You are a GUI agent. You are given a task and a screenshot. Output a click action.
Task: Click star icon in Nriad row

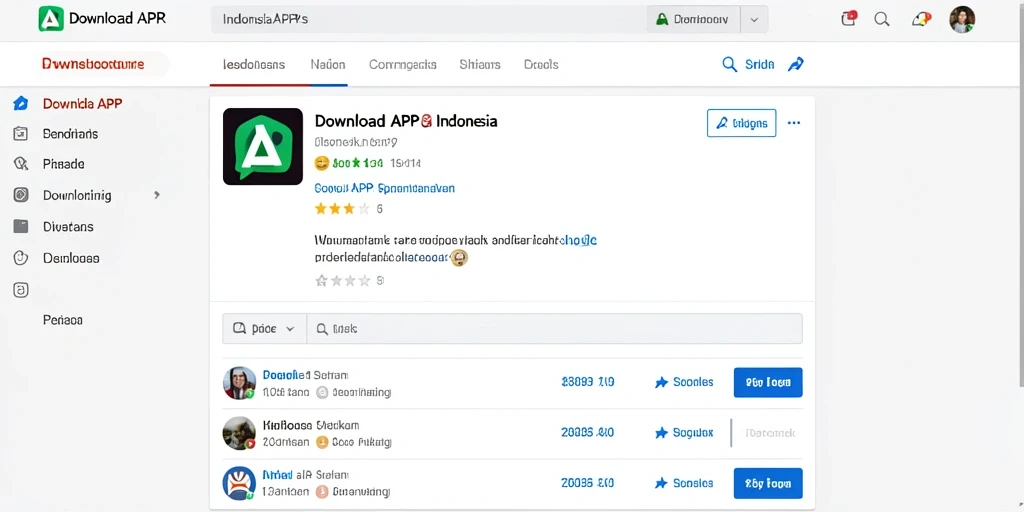coord(661,483)
